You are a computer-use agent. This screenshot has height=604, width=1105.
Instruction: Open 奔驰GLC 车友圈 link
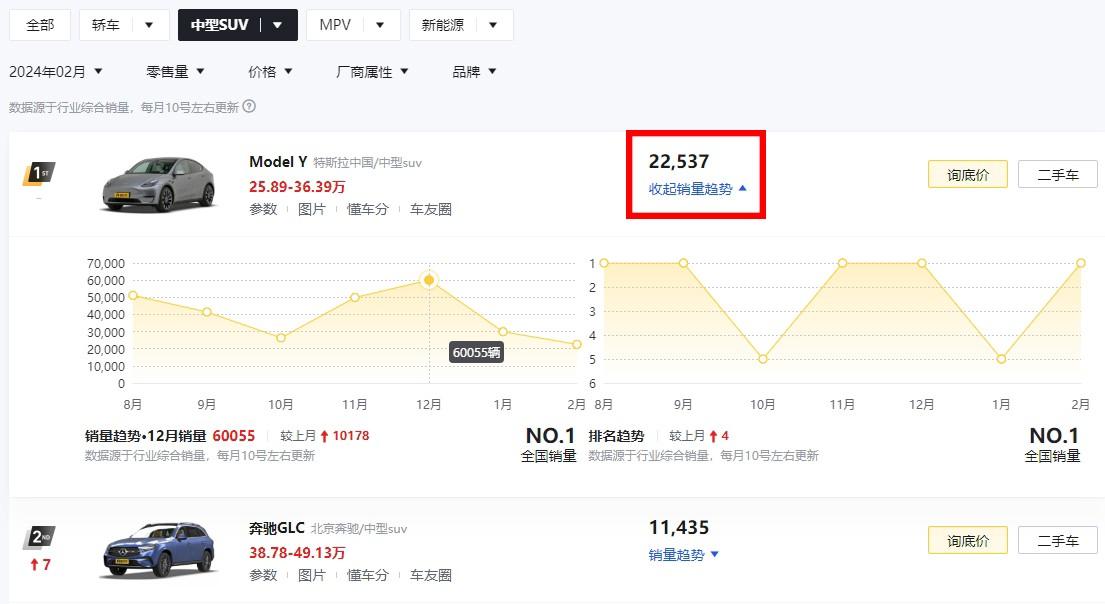430,575
